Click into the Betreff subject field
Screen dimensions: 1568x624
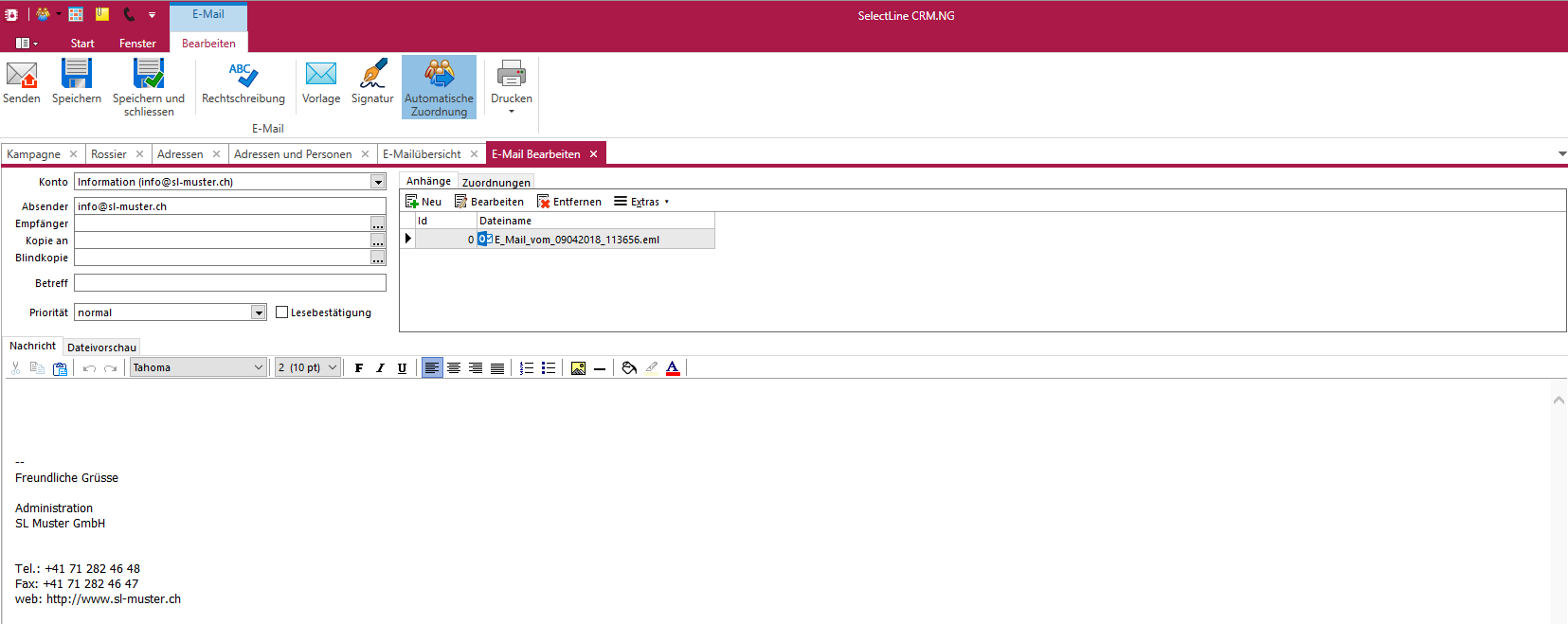230,283
